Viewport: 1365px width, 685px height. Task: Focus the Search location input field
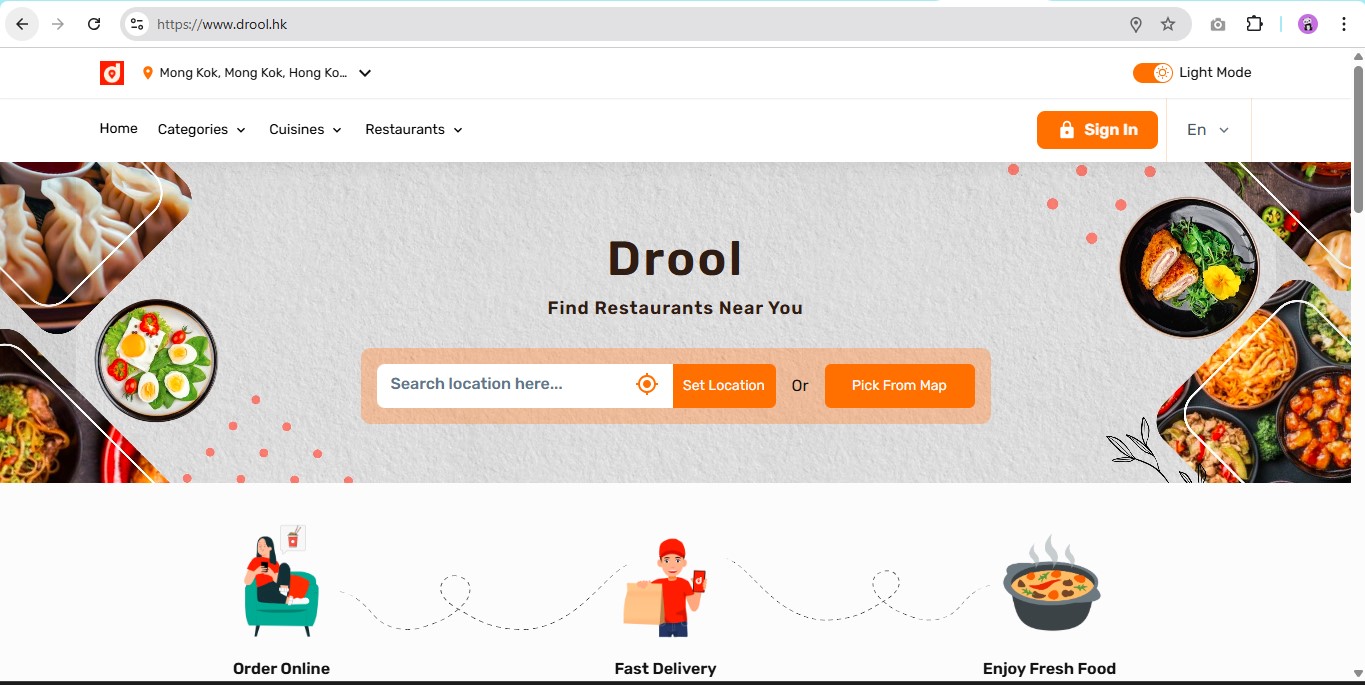(x=505, y=385)
